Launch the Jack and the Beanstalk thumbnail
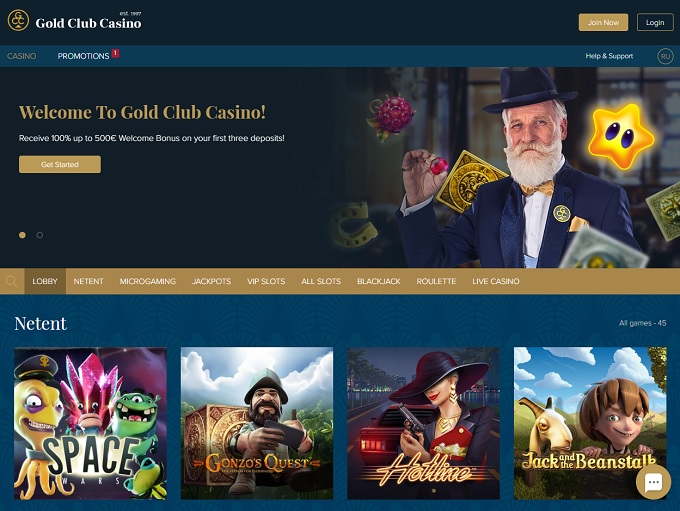The width and height of the screenshot is (680, 511). coord(590,423)
